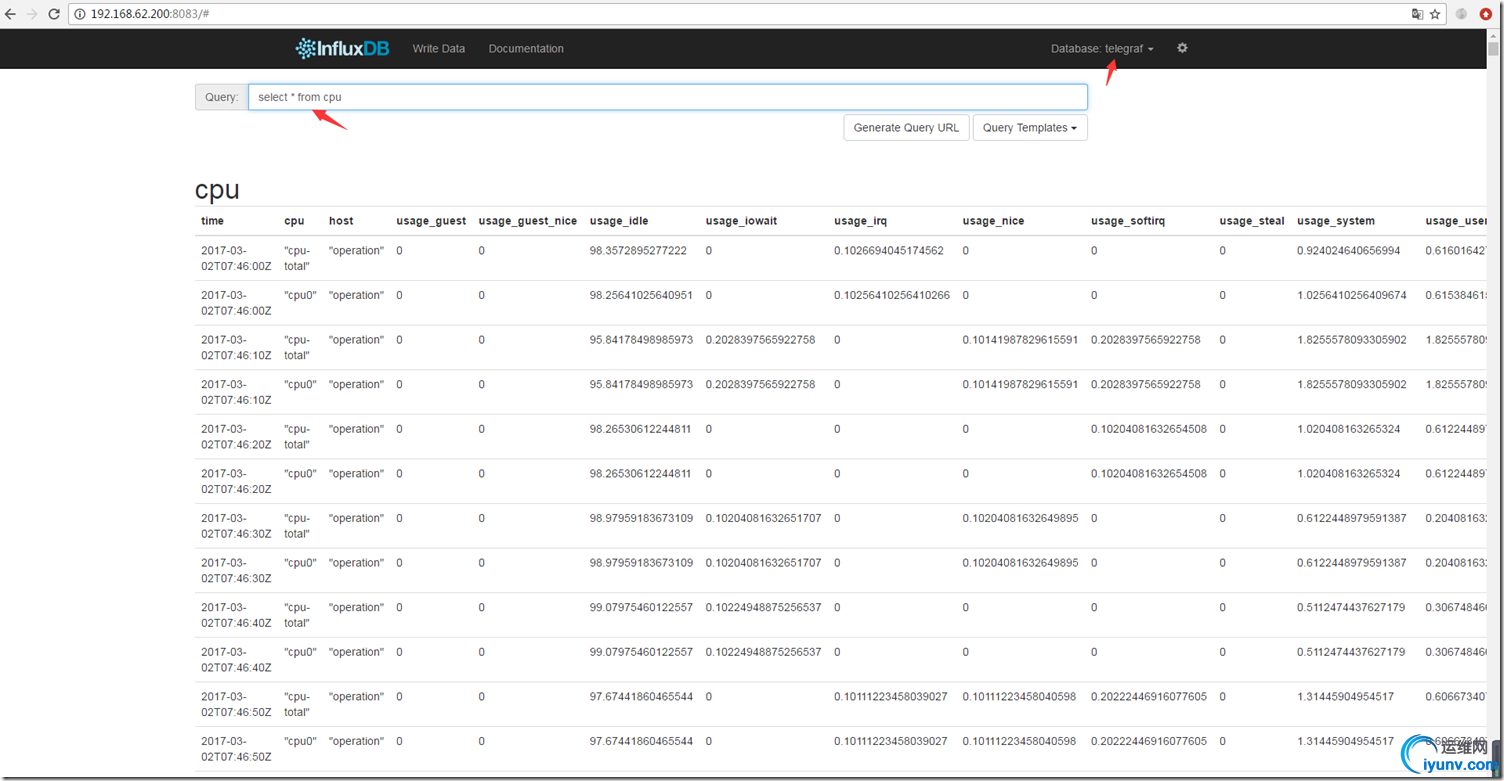Image resolution: width=1504 pixels, height=781 pixels.
Task: Select 0.10111223458039027 in its cpu0 row
Action: pos(892,741)
